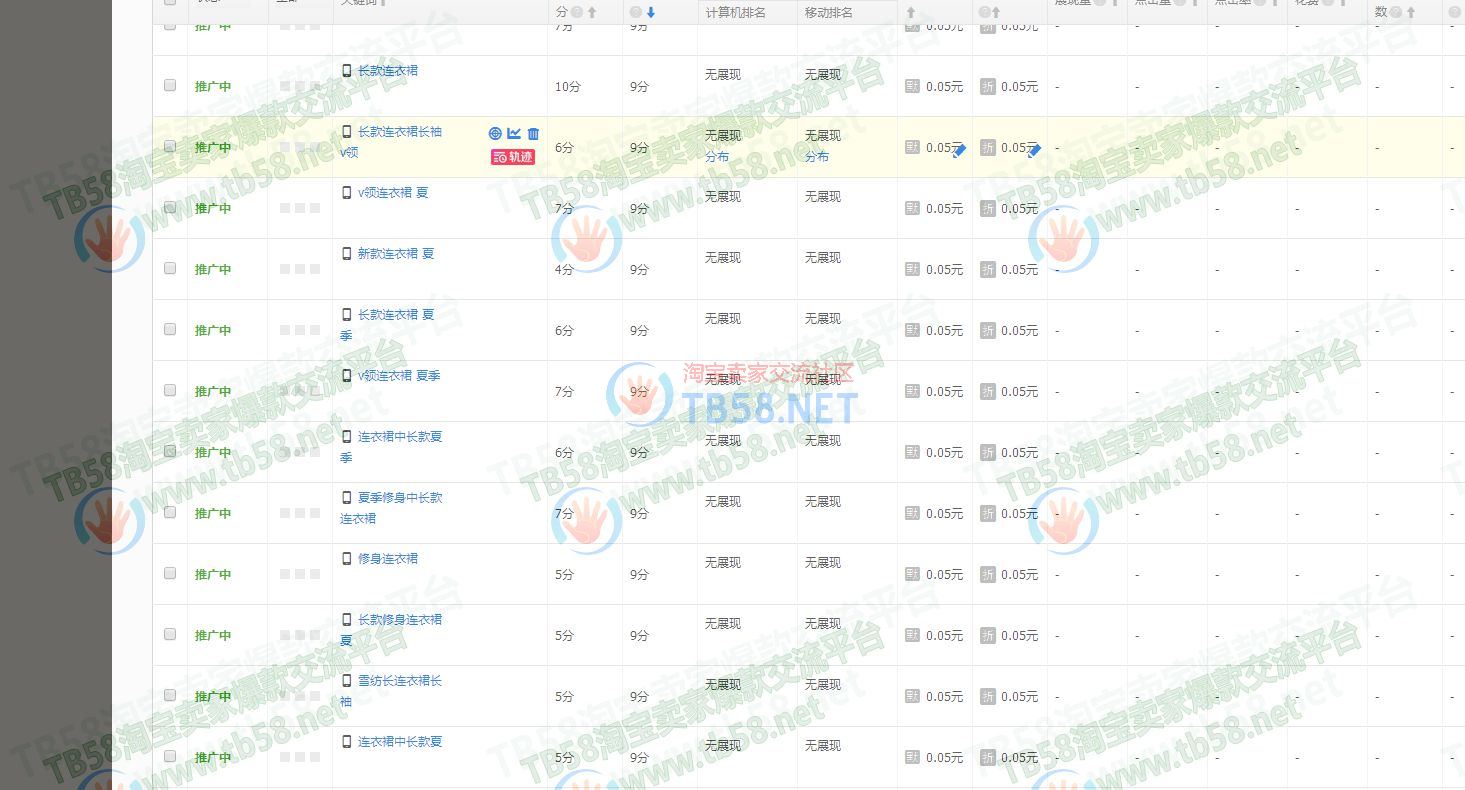The width and height of the screenshot is (1465, 790).
Task: Click 默 icon in 夏季修身中长款连衣裙 row
Action: [x=912, y=513]
